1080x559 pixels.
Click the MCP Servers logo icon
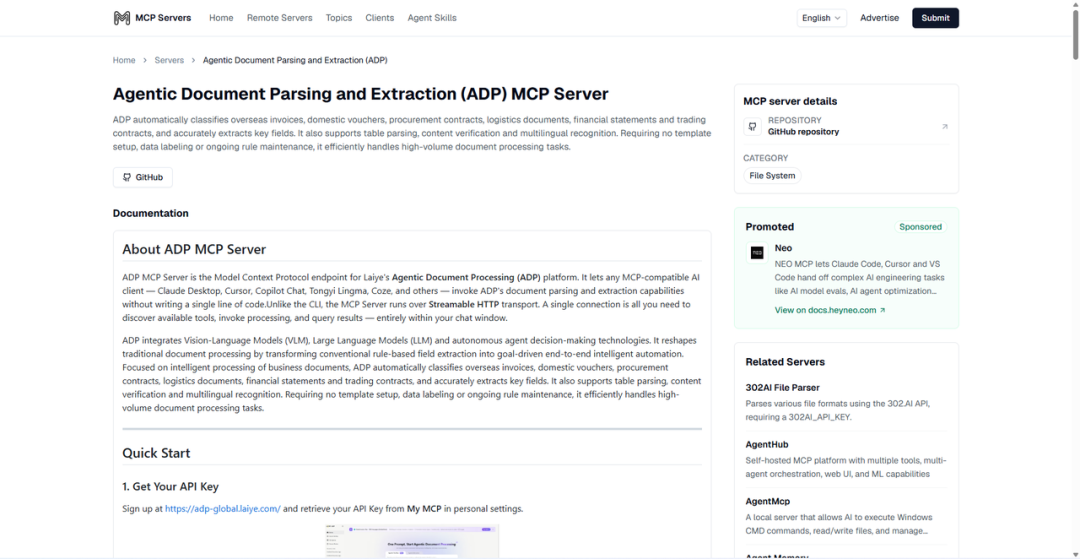click(121, 18)
